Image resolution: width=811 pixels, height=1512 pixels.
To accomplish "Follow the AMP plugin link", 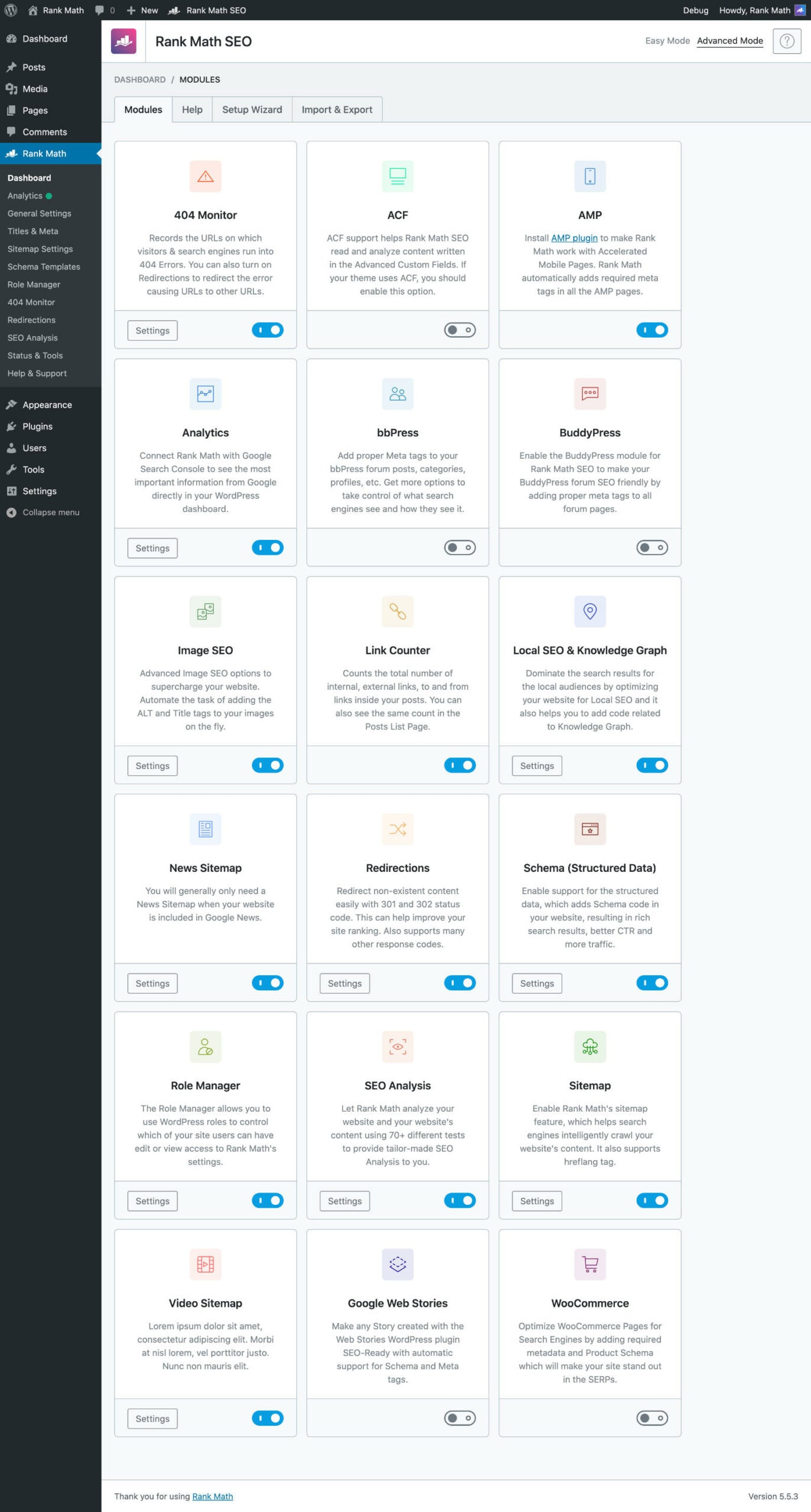I will point(574,238).
